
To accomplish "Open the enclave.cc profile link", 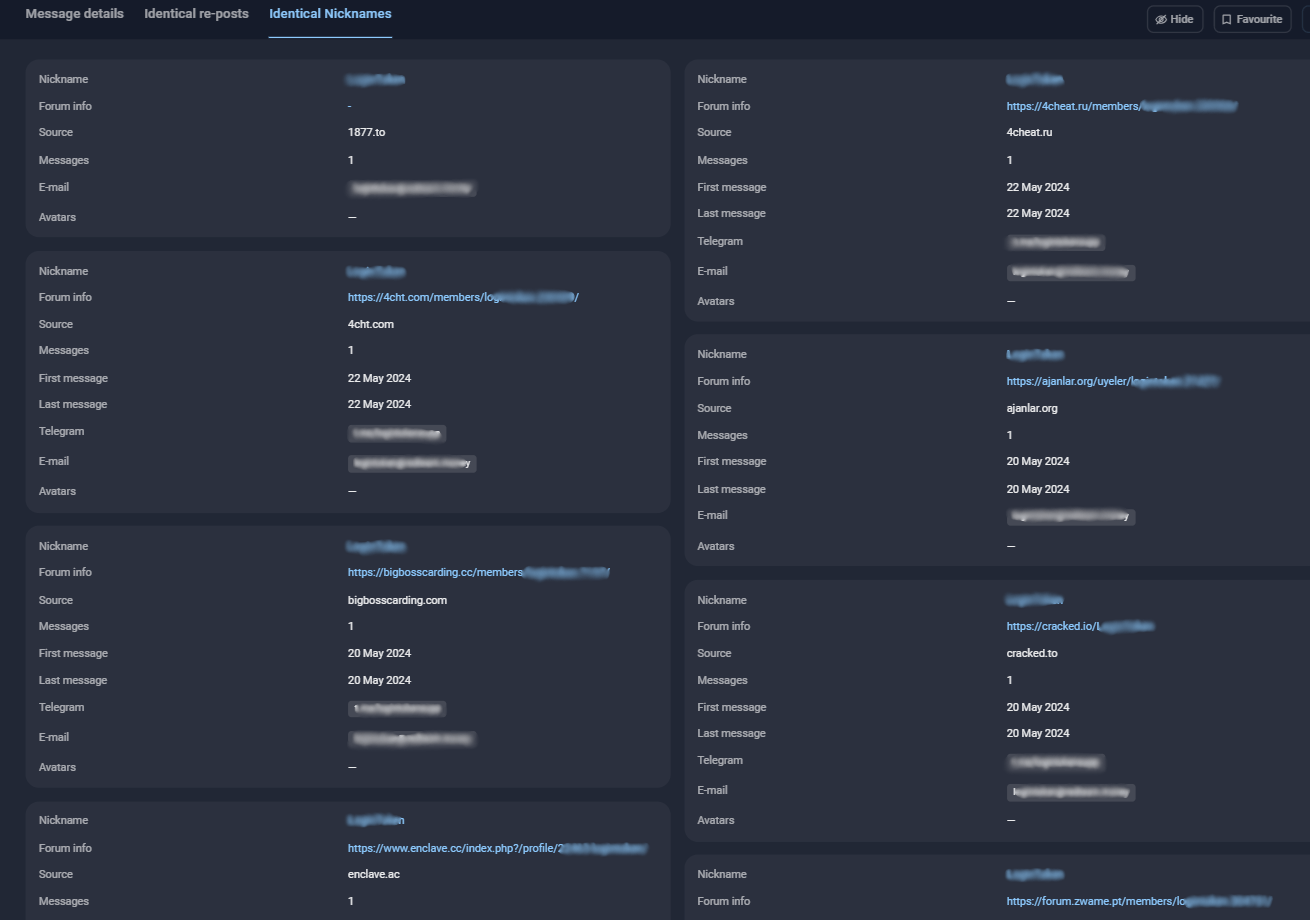I will pyautogui.click(x=497, y=847).
